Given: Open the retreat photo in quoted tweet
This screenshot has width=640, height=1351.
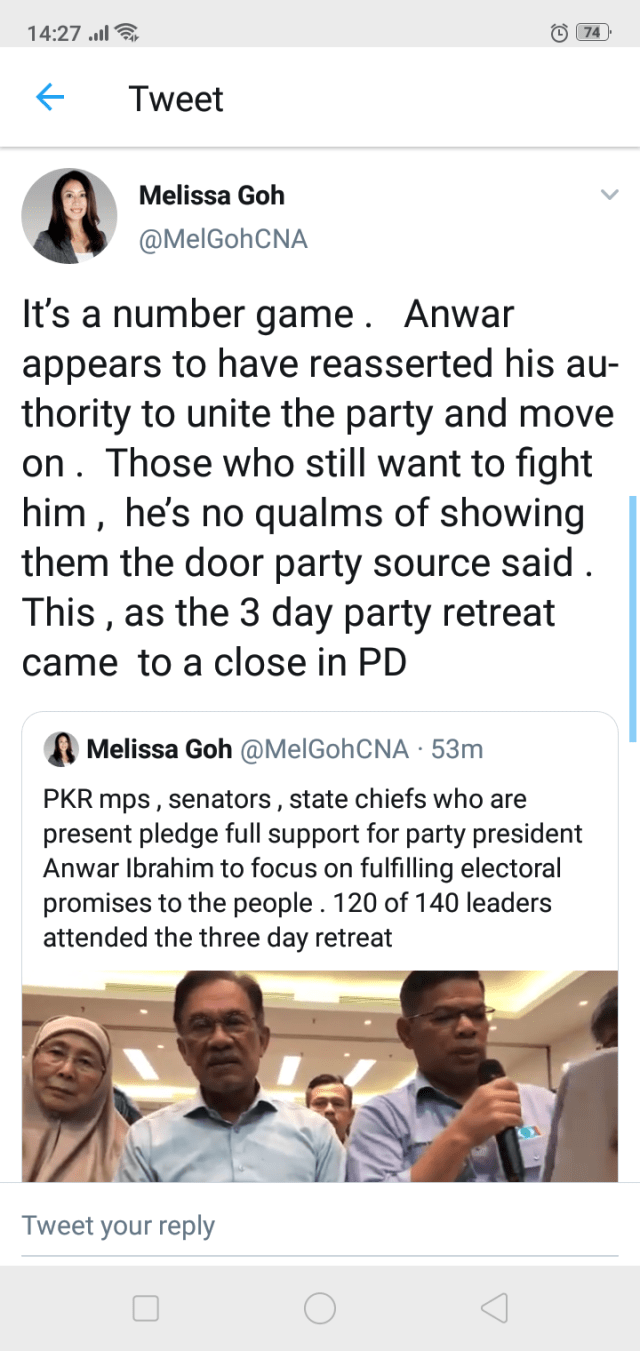Looking at the screenshot, I should click(x=320, y=1075).
